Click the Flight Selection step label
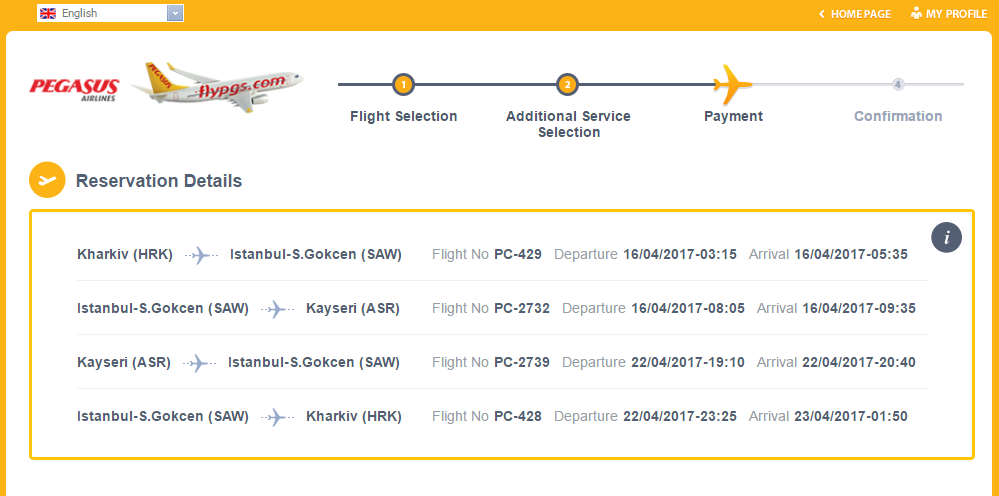Viewport: 999px width, 496px height. [403, 116]
